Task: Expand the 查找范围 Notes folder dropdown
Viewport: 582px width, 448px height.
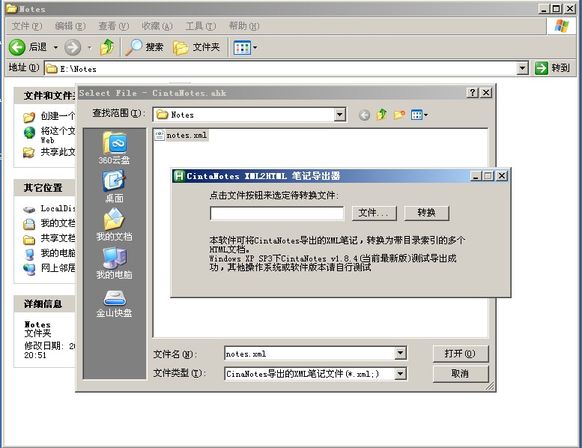Action: [340, 115]
